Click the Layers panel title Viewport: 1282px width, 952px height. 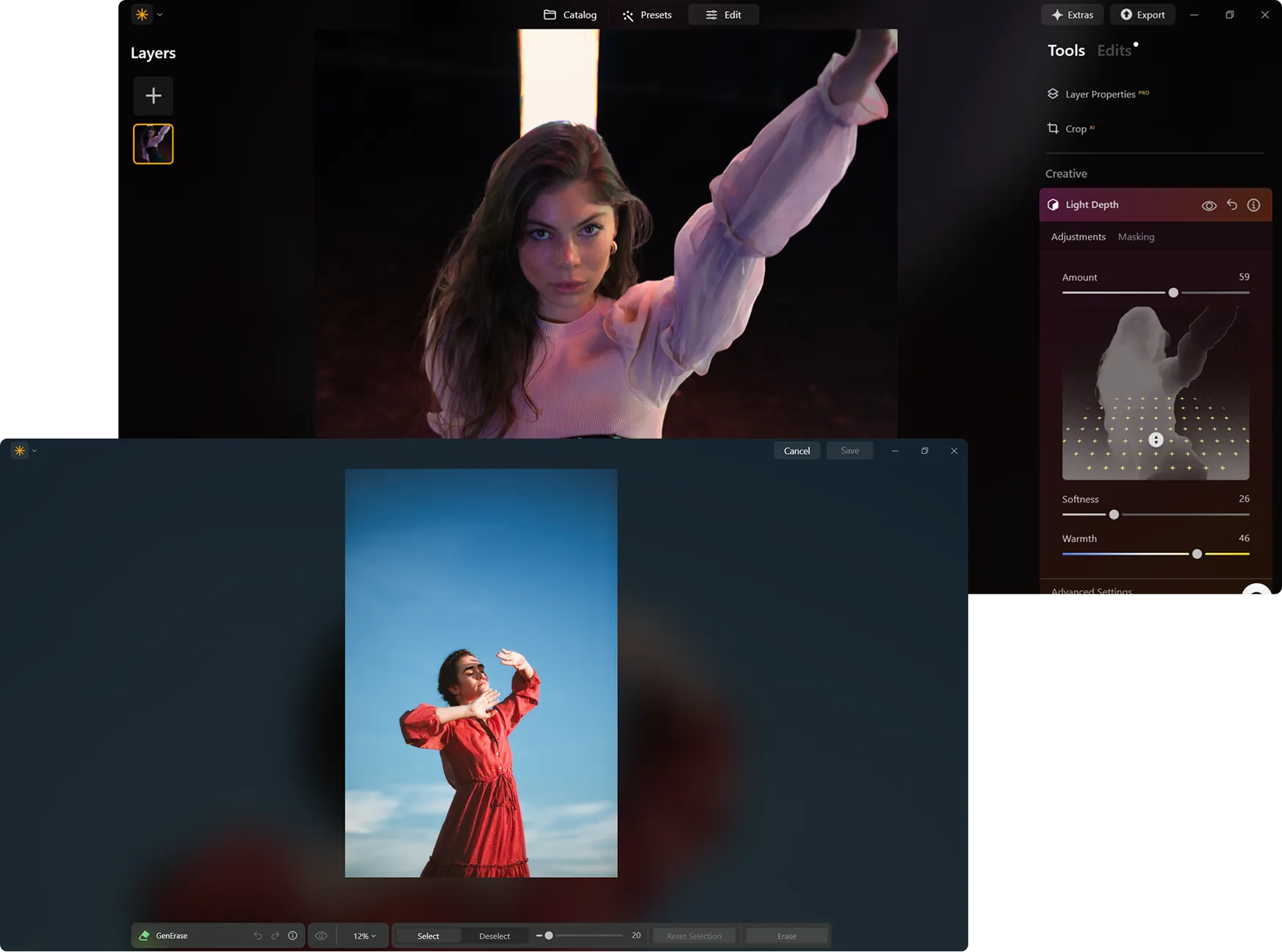click(153, 53)
